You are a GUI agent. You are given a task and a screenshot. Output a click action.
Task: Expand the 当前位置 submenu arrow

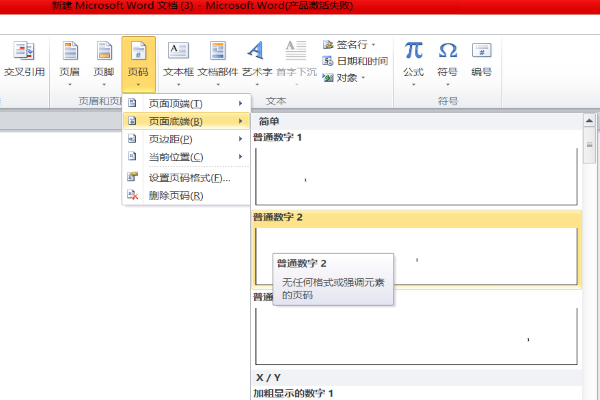click(x=241, y=156)
